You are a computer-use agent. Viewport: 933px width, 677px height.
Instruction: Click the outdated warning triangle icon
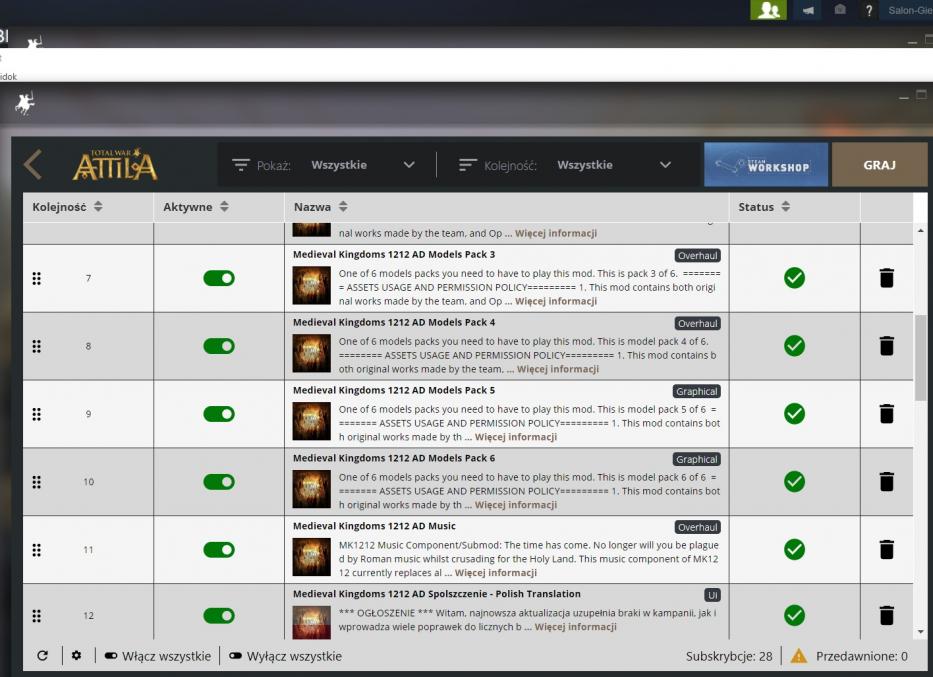pos(798,656)
